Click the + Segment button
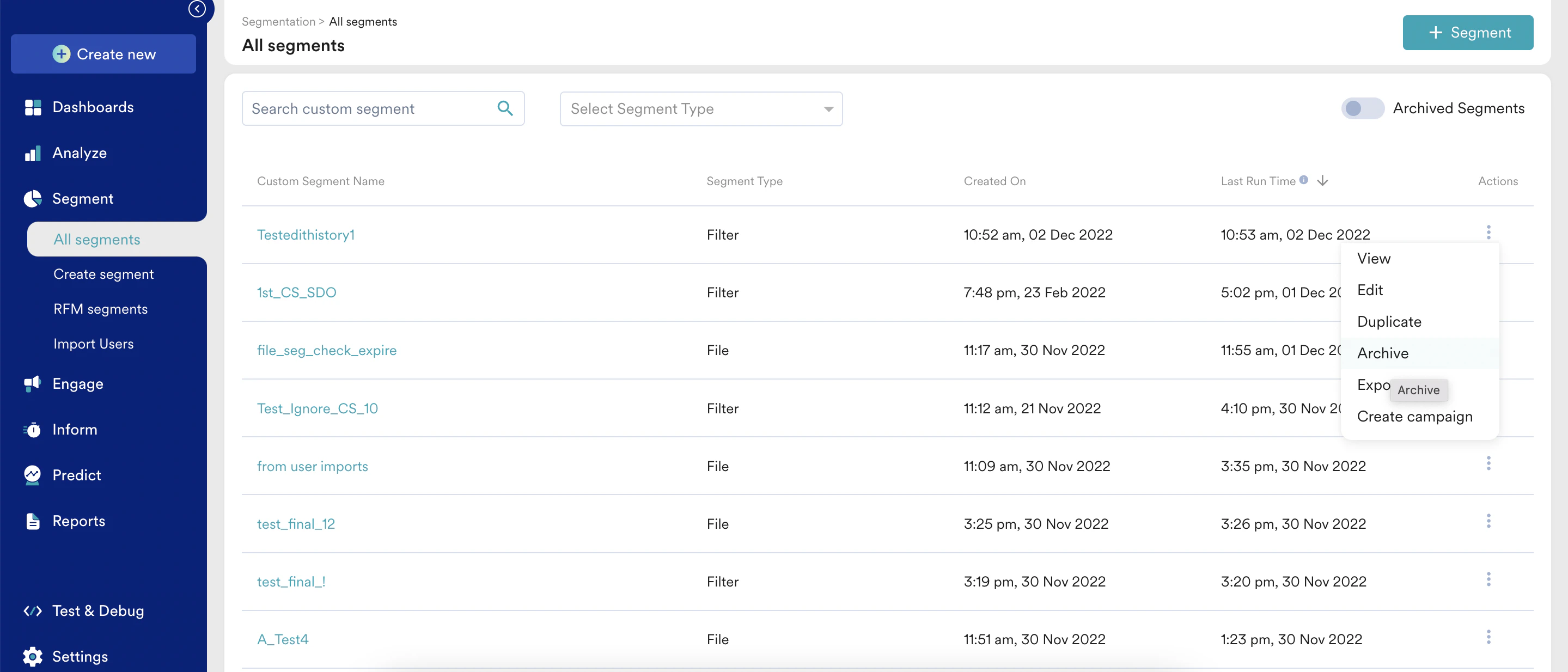The width and height of the screenshot is (1568, 672). pos(1468,33)
